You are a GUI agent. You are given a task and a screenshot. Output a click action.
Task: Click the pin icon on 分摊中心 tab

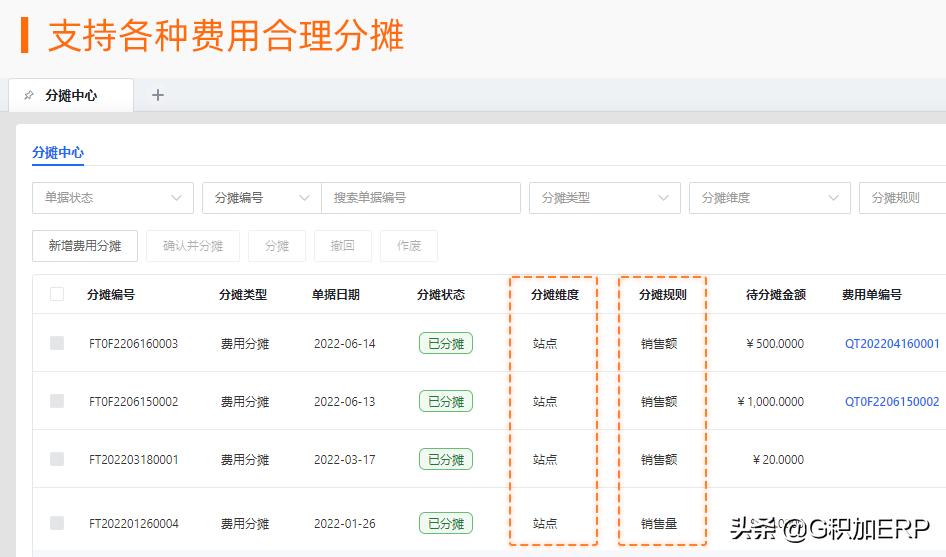click(28, 95)
